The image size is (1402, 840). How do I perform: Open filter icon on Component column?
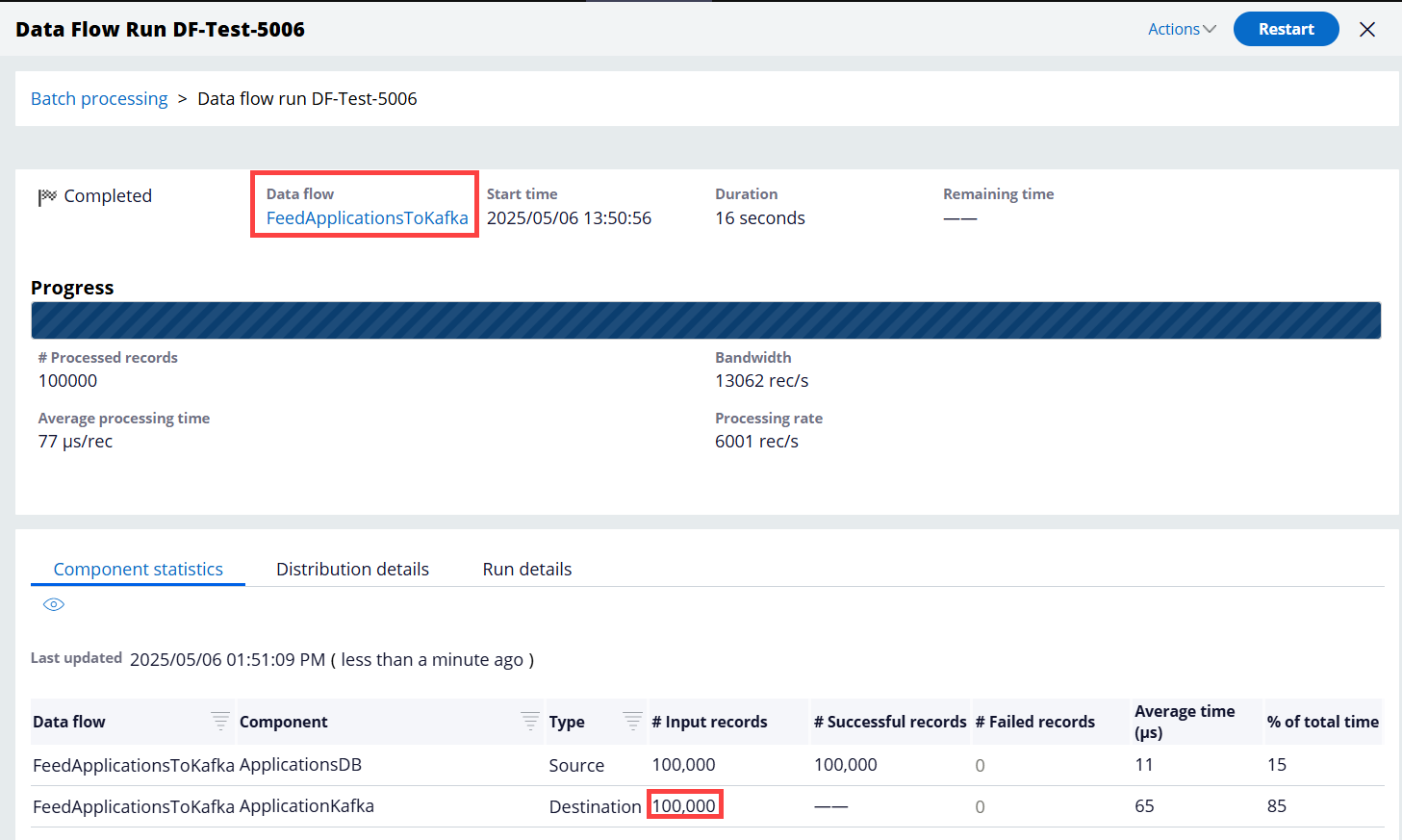(x=530, y=721)
